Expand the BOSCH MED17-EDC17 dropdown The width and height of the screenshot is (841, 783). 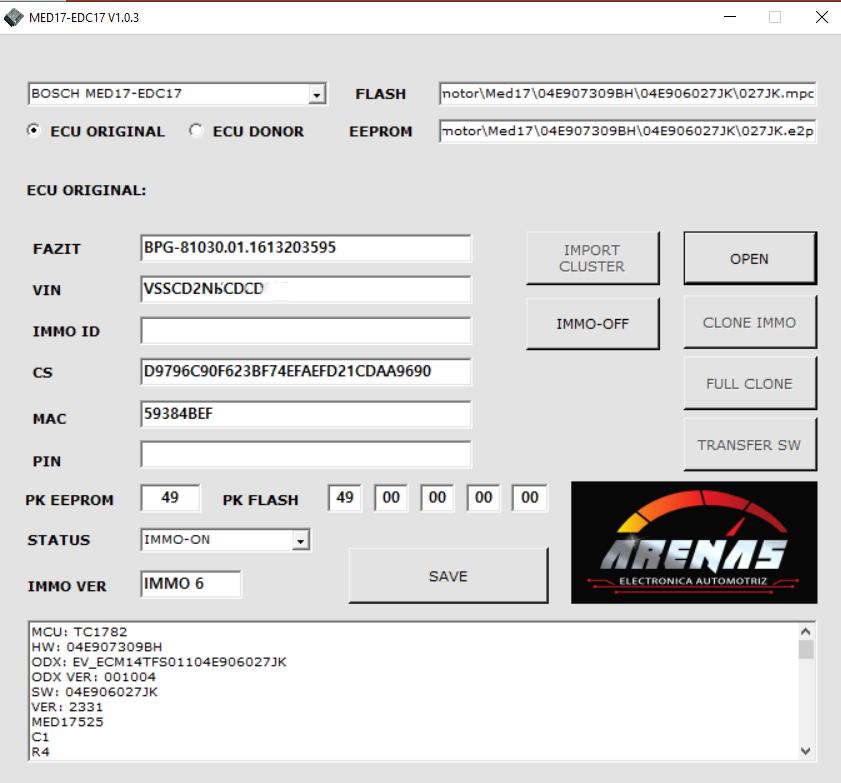coord(317,94)
